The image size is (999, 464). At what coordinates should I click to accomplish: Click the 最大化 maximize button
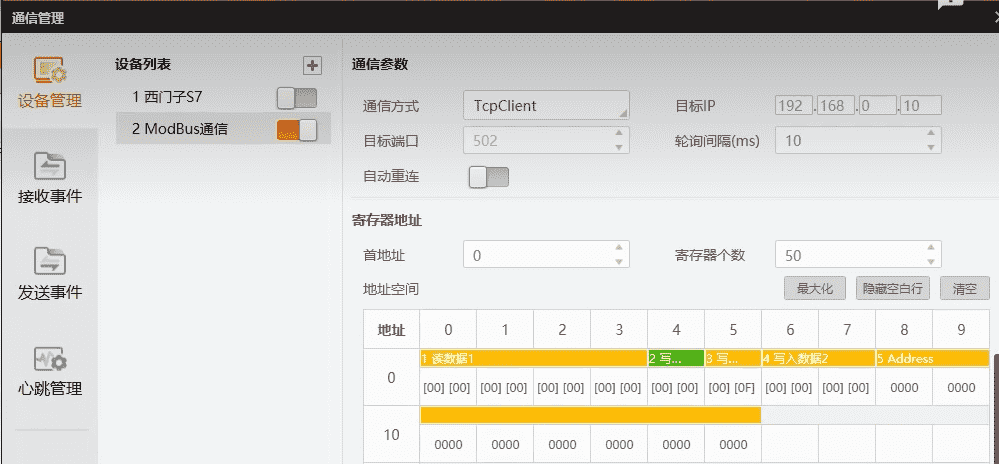tap(814, 289)
